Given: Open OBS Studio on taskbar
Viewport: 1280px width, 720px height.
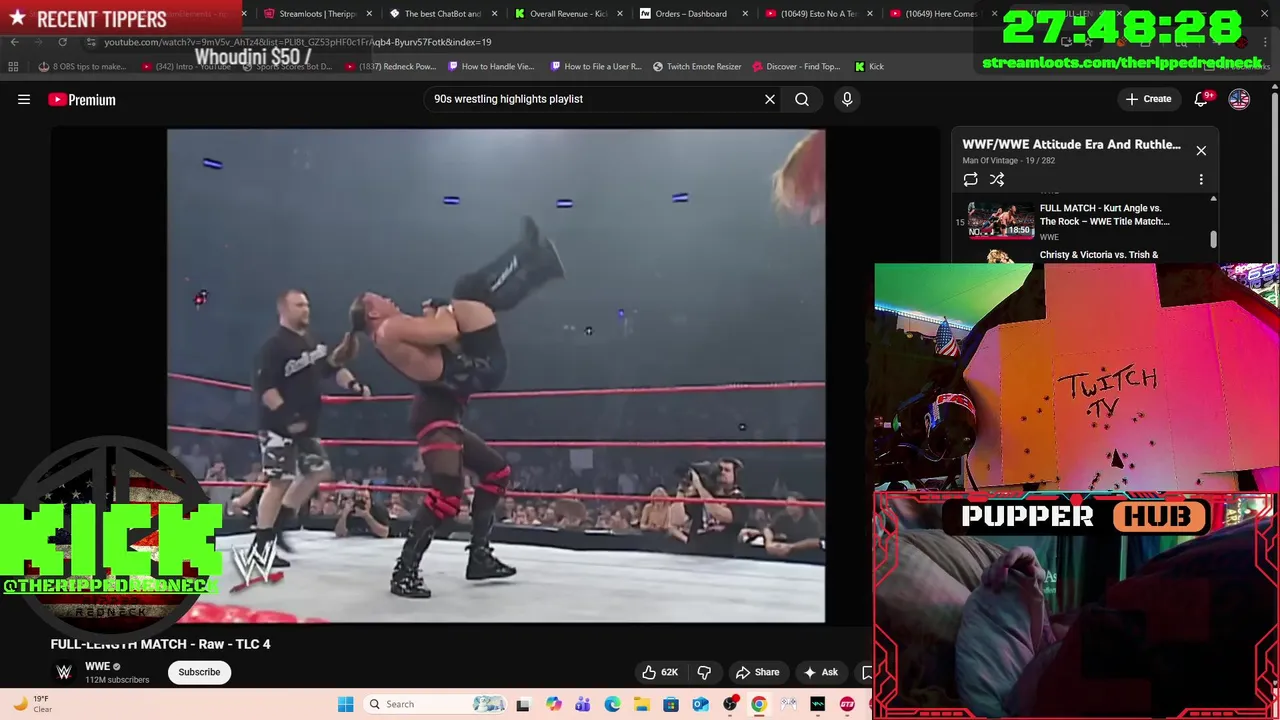Looking at the screenshot, I should click(730, 704).
